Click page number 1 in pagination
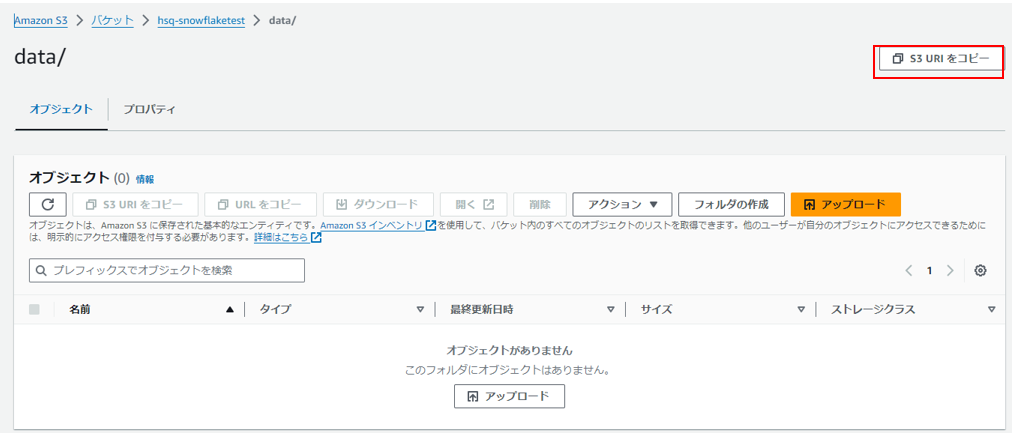1014x433 pixels. point(929,271)
